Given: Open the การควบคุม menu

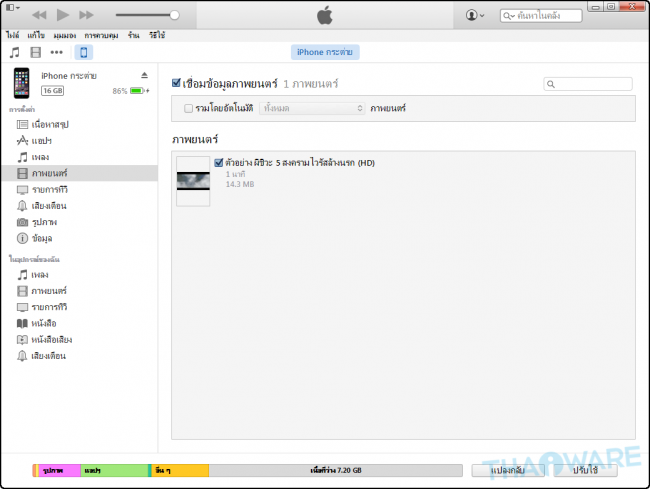Looking at the screenshot, I should tap(101, 35).
